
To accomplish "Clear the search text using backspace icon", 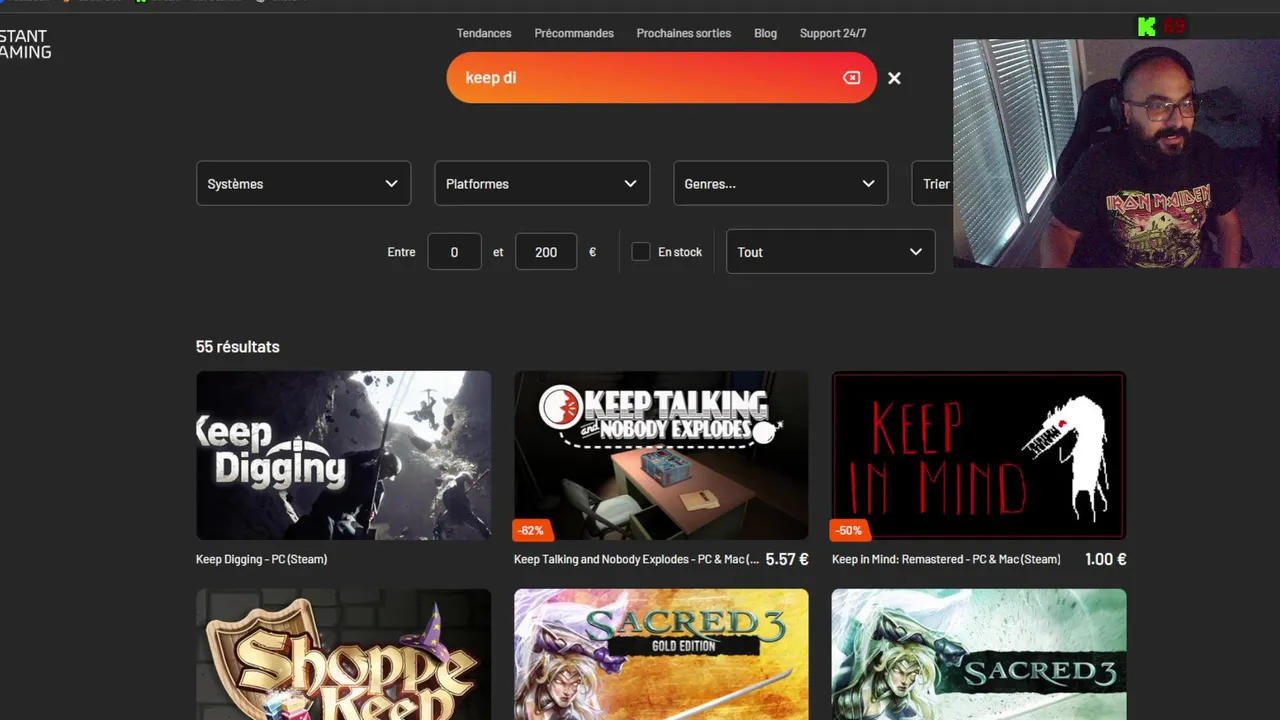I will pyautogui.click(x=851, y=78).
